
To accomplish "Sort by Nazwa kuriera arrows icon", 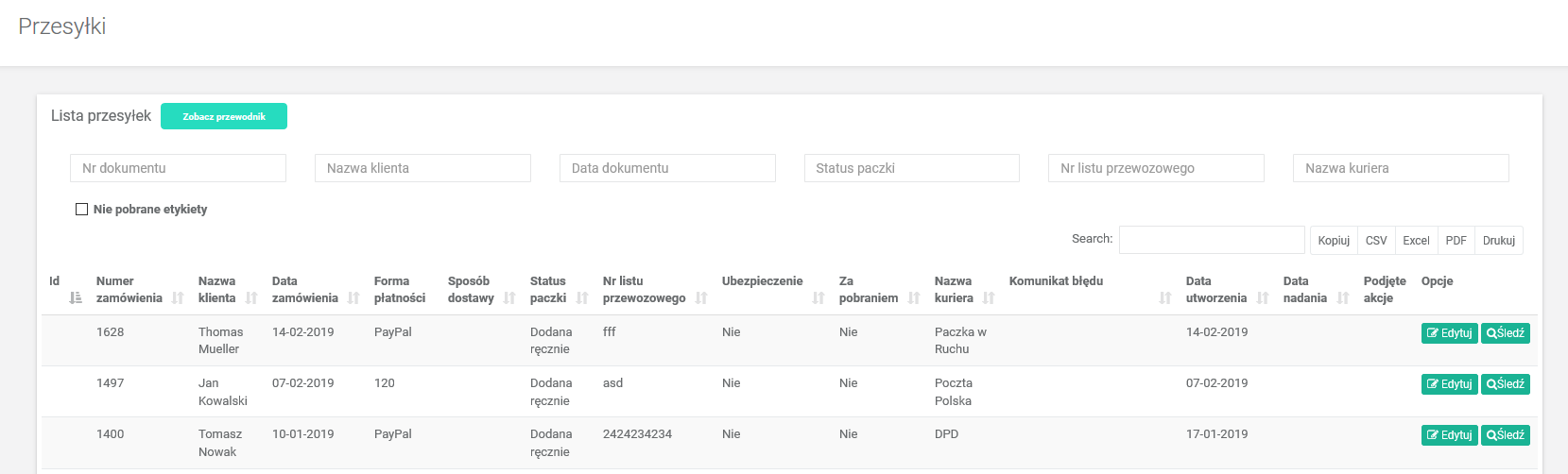I will click(x=989, y=298).
